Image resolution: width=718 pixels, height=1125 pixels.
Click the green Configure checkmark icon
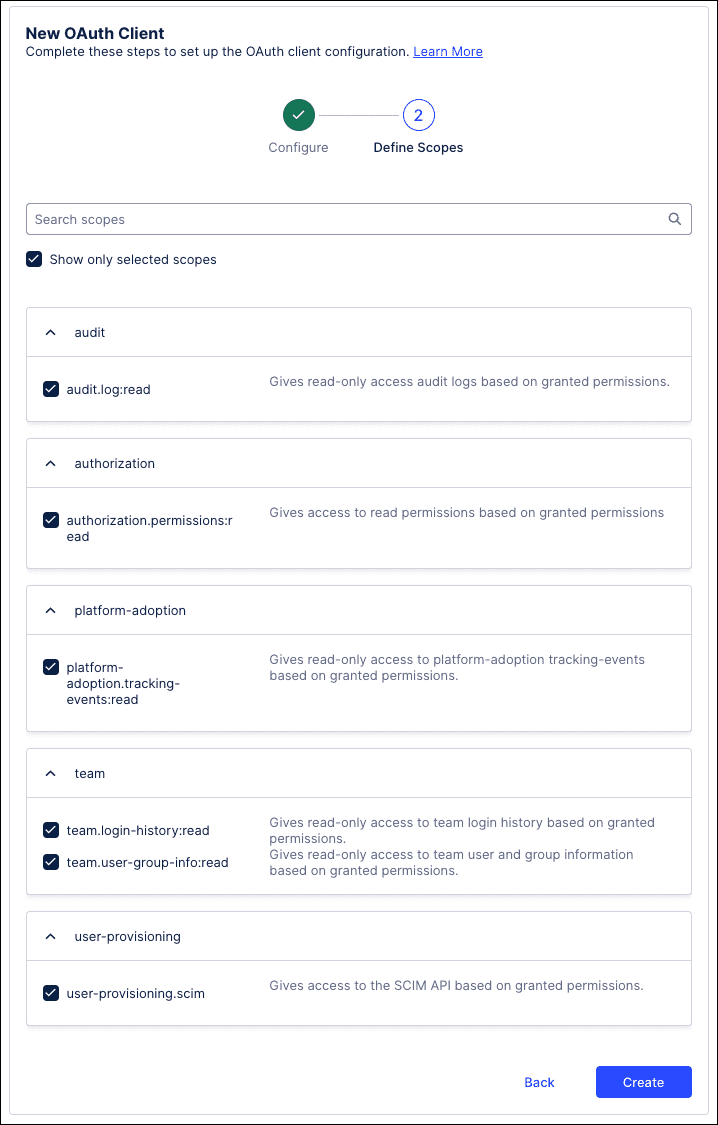[298, 115]
